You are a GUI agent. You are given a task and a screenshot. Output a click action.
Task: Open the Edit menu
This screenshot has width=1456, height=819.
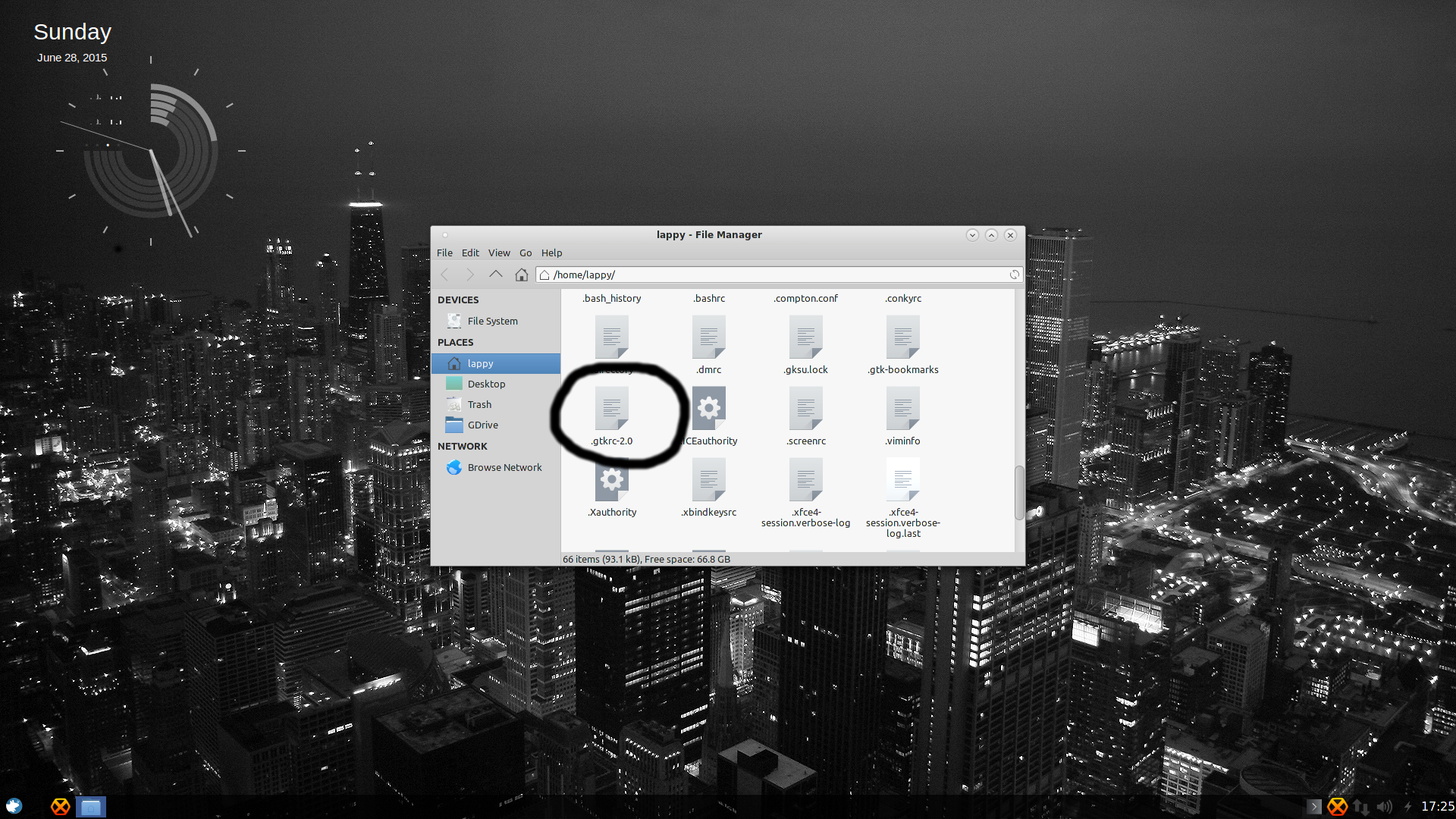tap(470, 253)
